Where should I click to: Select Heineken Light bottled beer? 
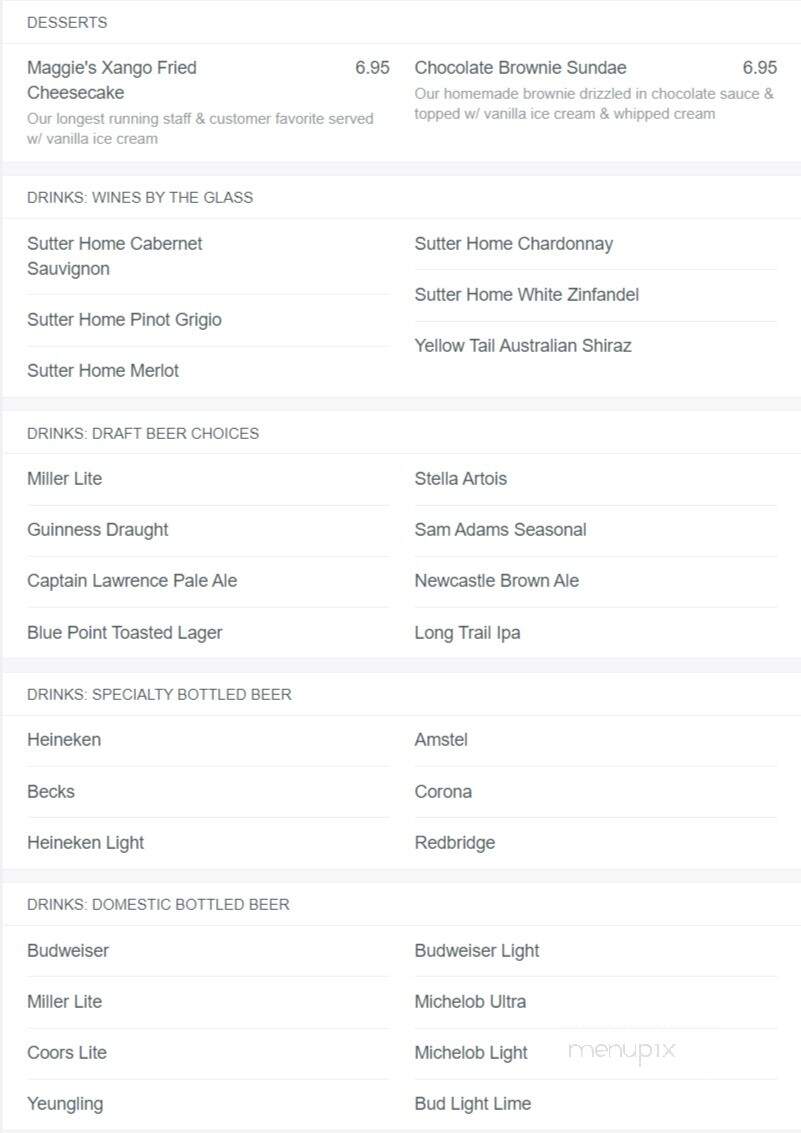pos(86,843)
